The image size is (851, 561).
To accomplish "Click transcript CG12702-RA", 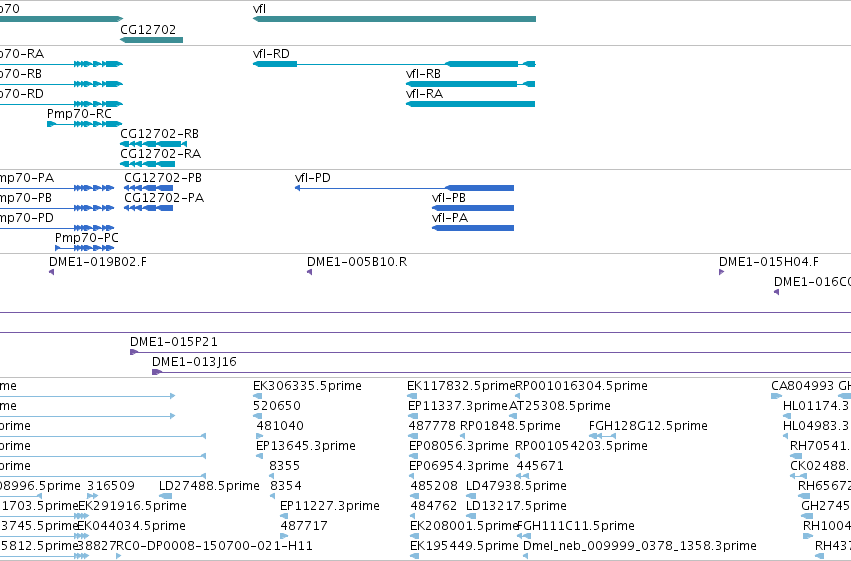I will tap(161, 154).
